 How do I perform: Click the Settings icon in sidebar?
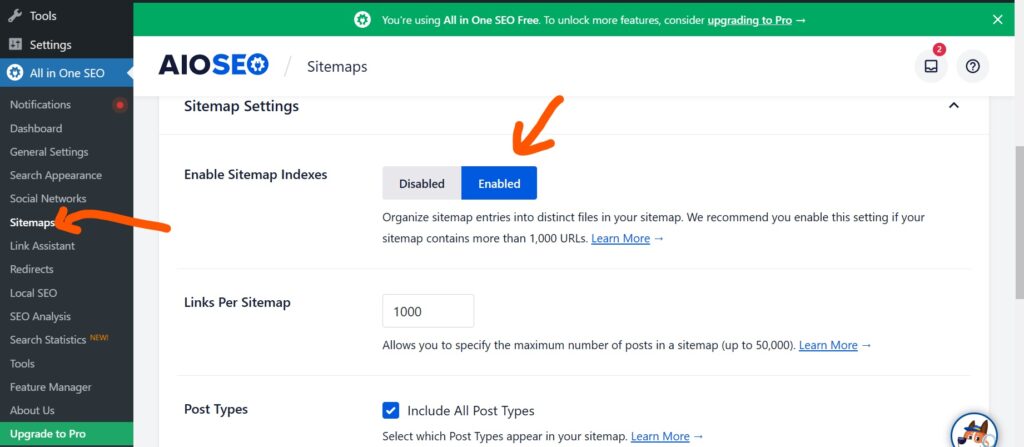click(15, 44)
